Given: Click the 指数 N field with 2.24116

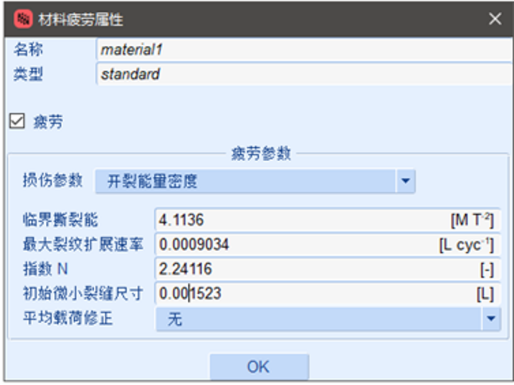Looking at the screenshot, I should tap(328, 269).
